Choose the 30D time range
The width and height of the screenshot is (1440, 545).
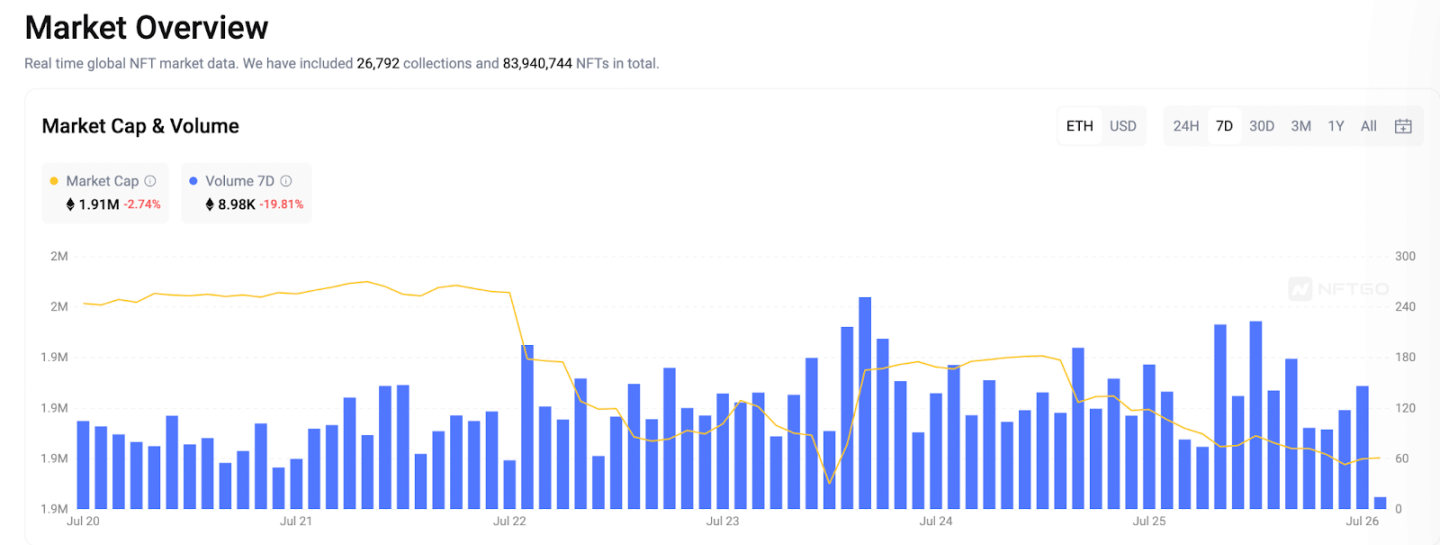(1262, 126)
